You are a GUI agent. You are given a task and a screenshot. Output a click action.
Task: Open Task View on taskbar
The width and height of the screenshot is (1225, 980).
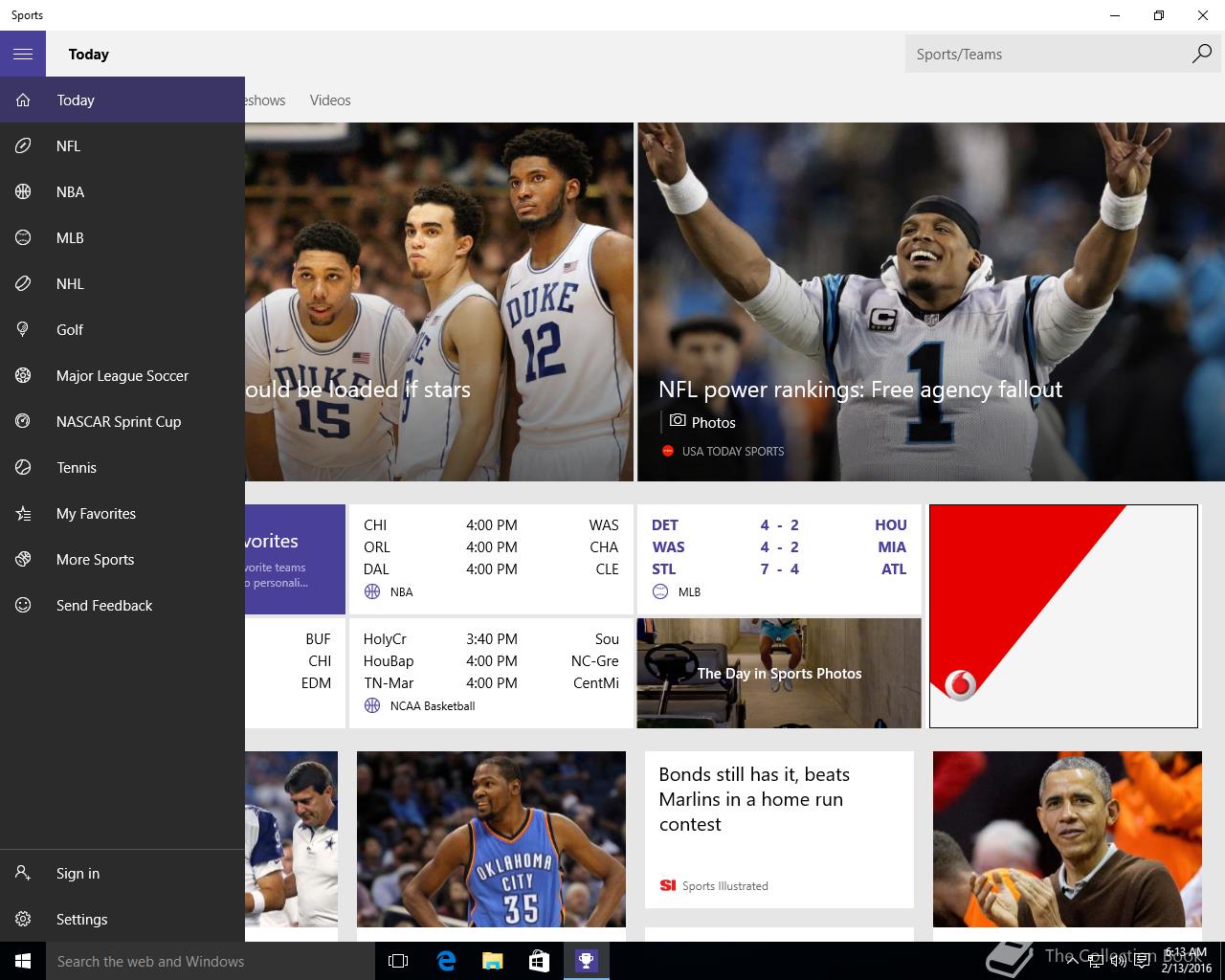pyautogui.click(x=398, y=961)
